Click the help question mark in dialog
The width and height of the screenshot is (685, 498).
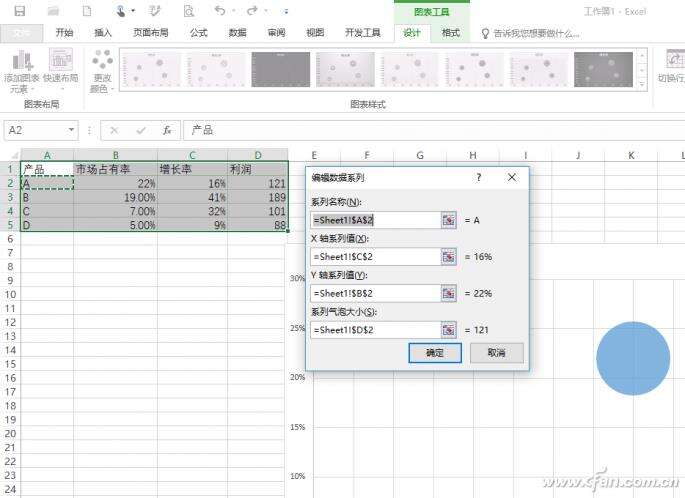[x=479, y=177]
